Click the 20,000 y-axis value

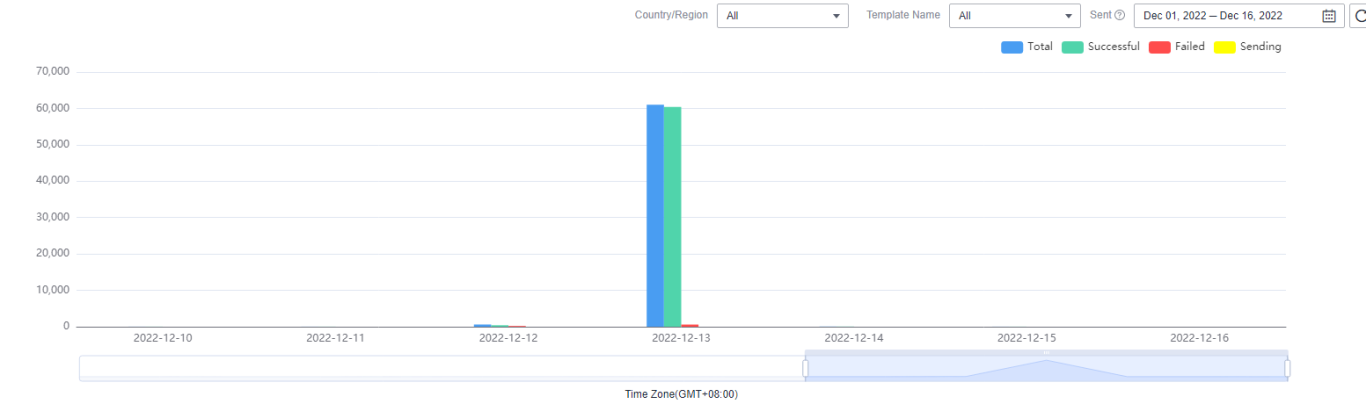51,253
